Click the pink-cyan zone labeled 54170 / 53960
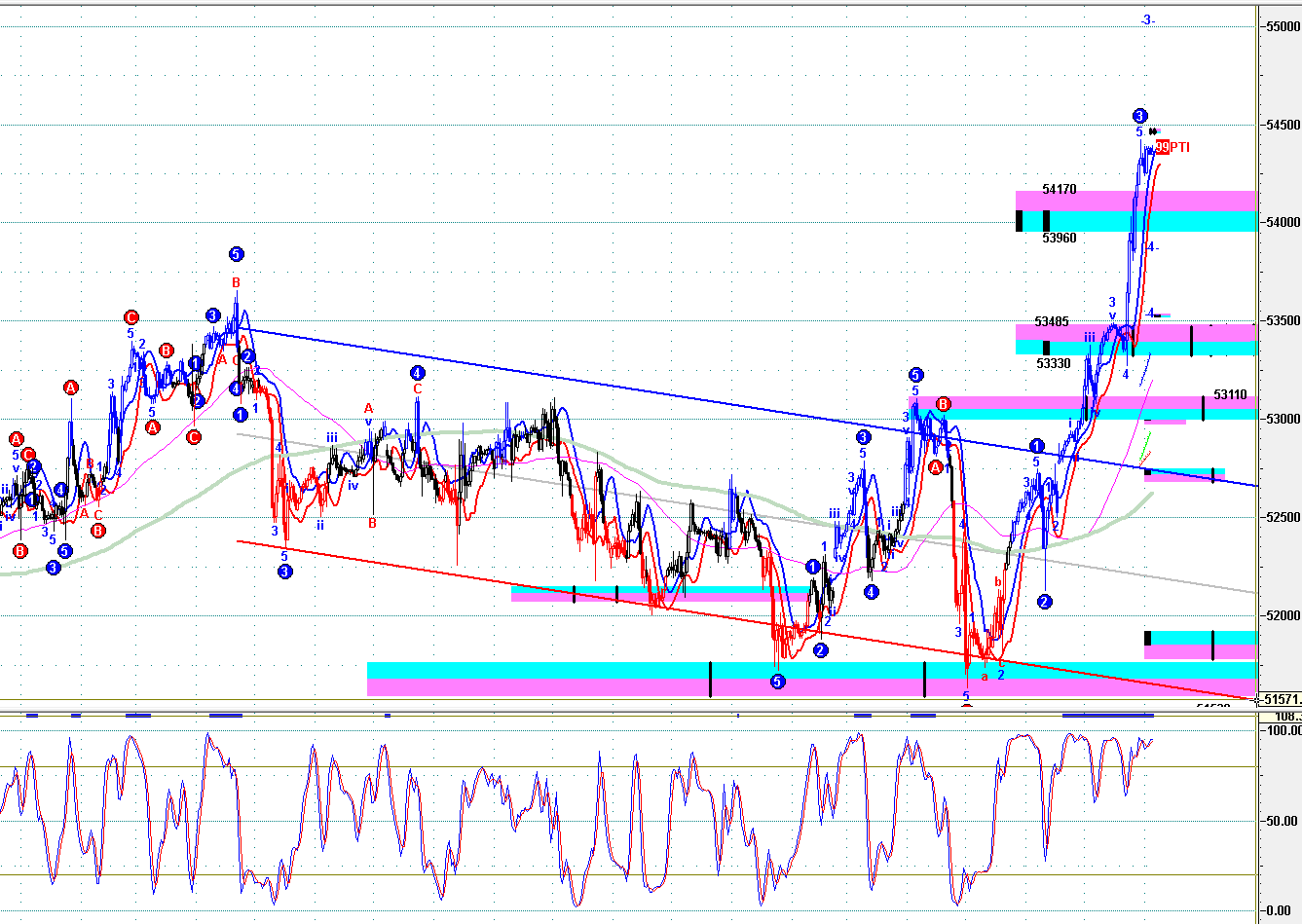The image size is (1302, 924). tap(1135, 211)
